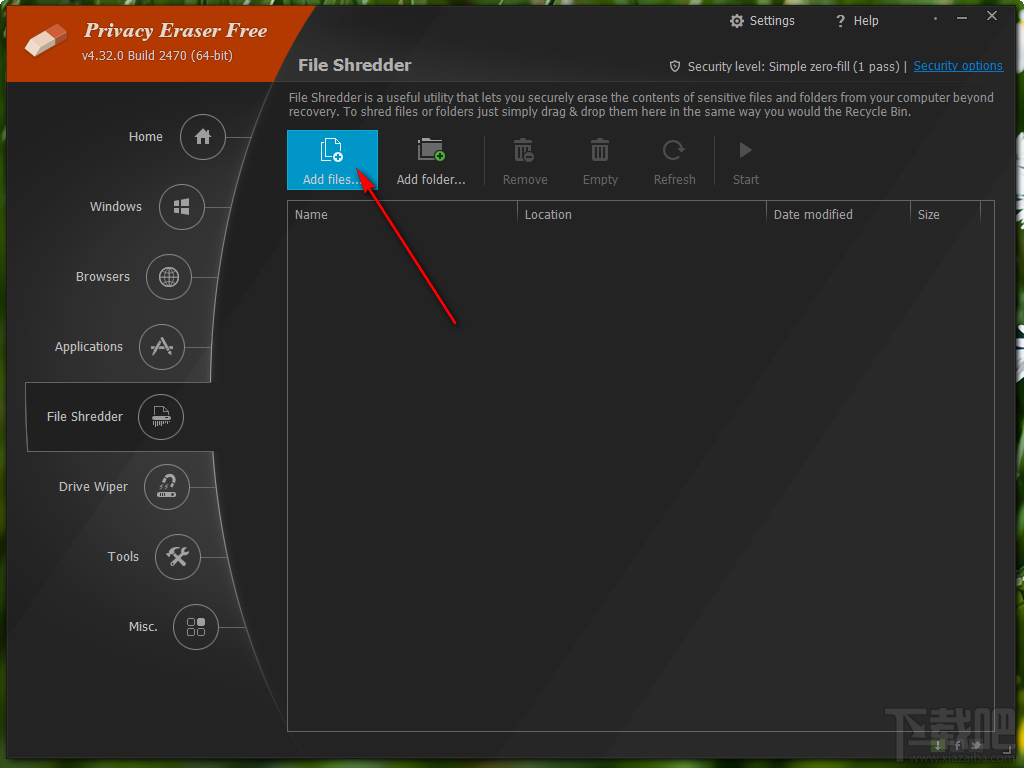The height and width of the screenshot is (768, 1024).
Task: Open the File Shredder icon
Action: (160, 417)
